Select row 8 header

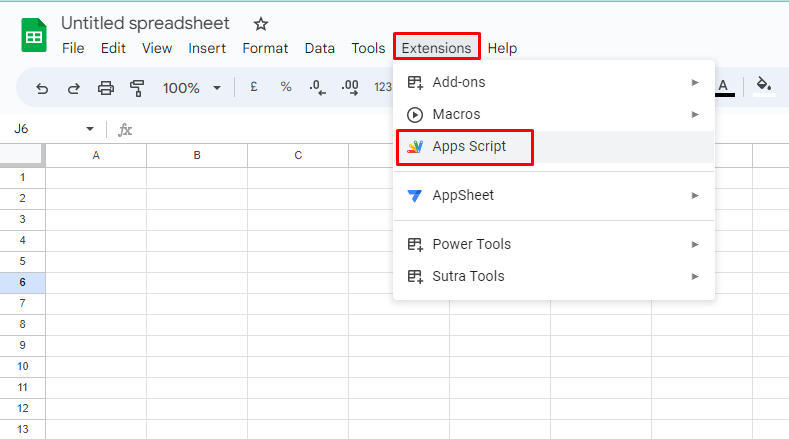point(22,324)
